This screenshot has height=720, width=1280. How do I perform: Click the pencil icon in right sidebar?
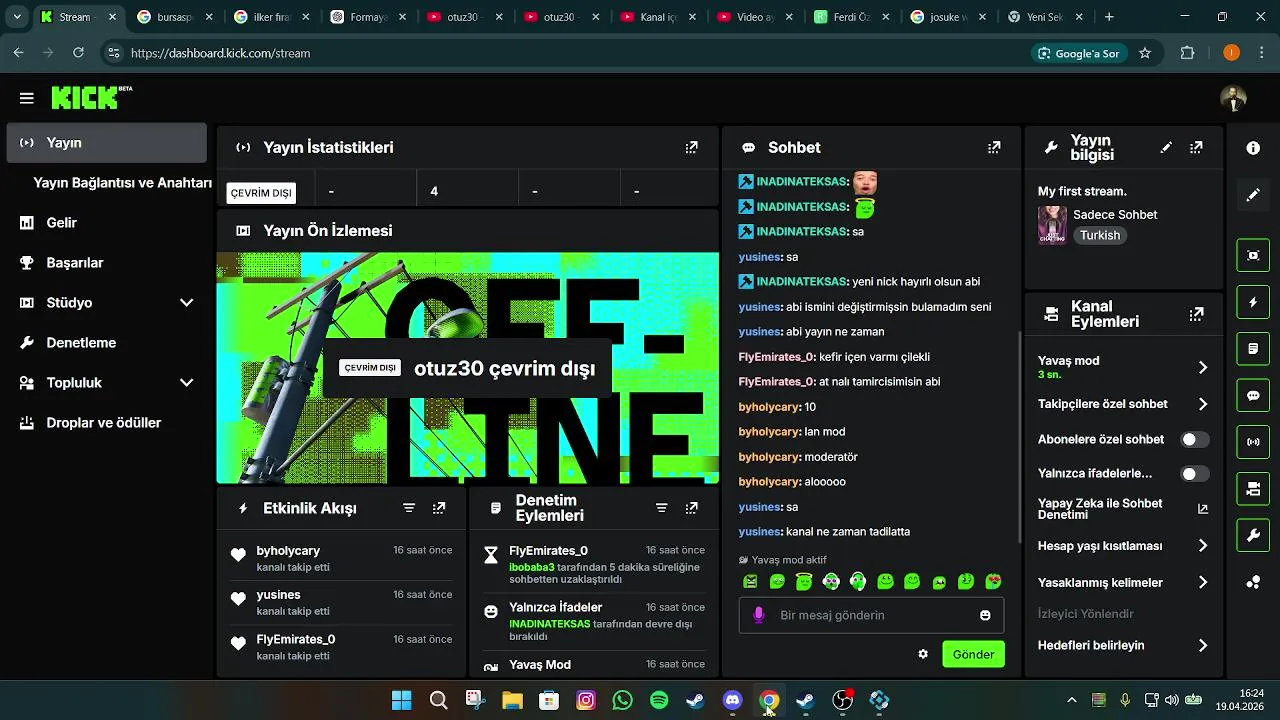(x=1253, y=195)
